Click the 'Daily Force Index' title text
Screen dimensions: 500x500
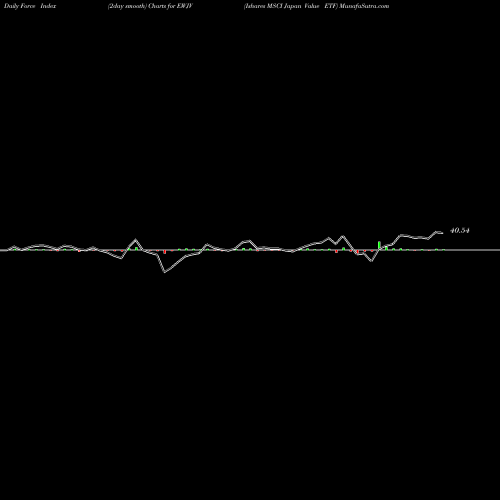click(x=30, y=6)
